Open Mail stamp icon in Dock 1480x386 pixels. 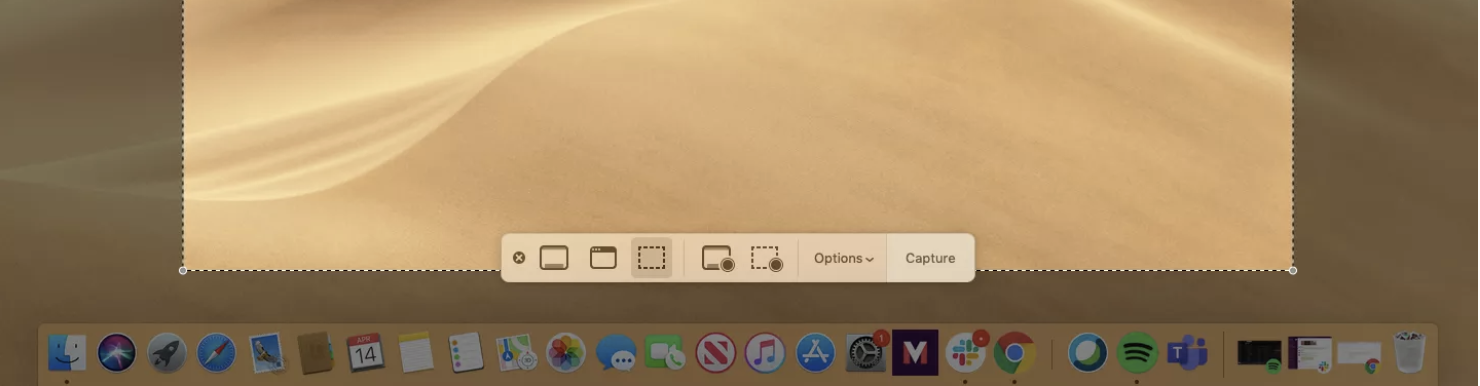pyautogui.click(x=267, y=352)
